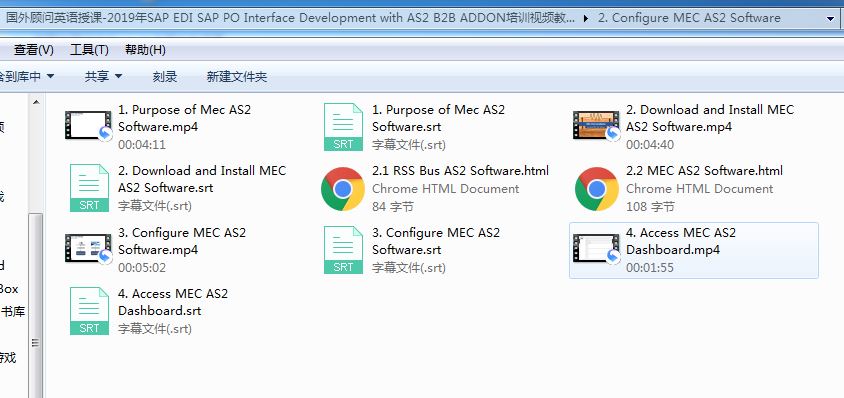Click the 新建文件夹 button
Viewport: 844px width, 398px height.
[x=237, y=76]
